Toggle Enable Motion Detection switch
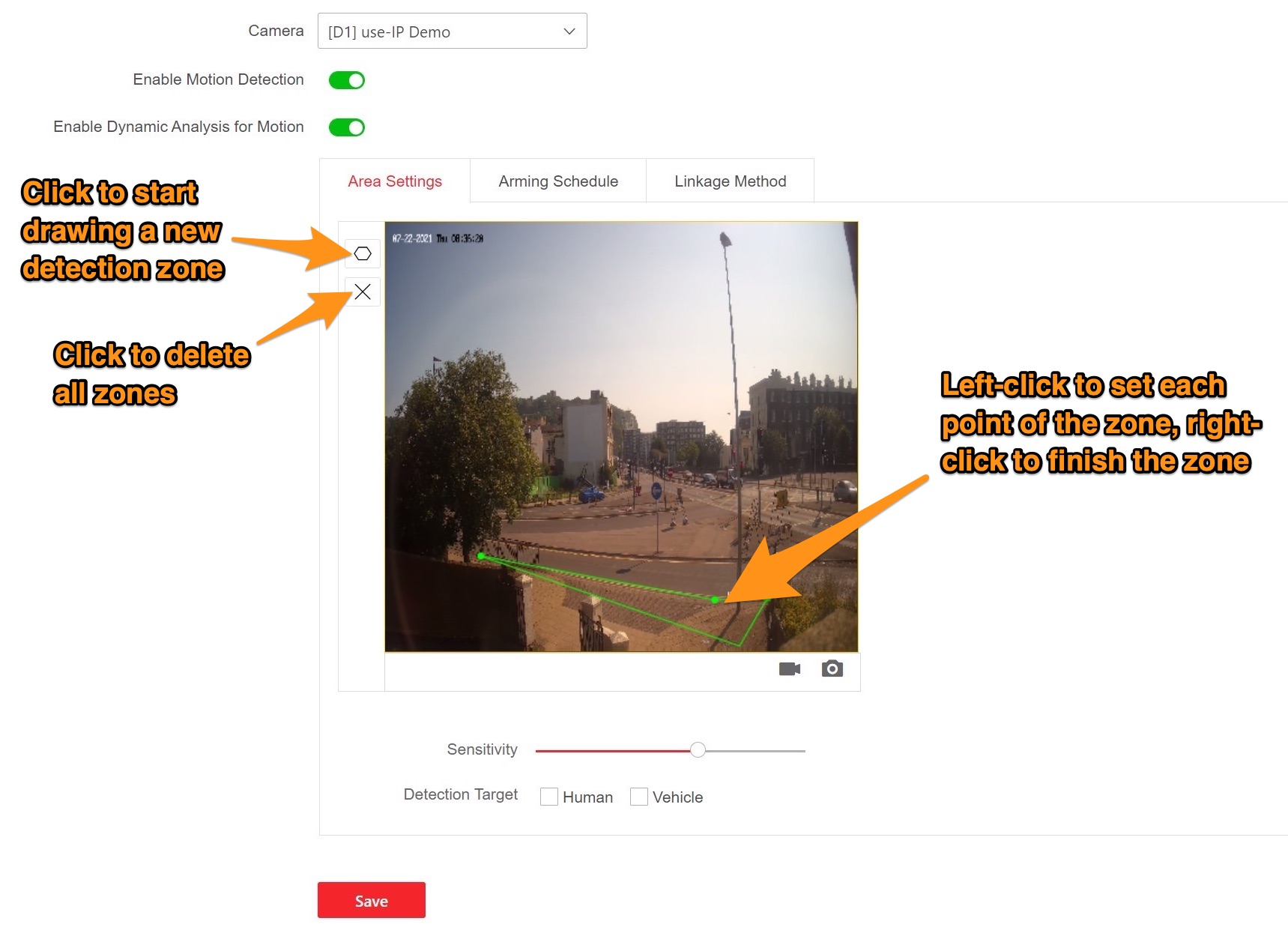Image resolution: width=1288 pixels, height=939 pixels. pyautogui.click(x=347, y=80)
